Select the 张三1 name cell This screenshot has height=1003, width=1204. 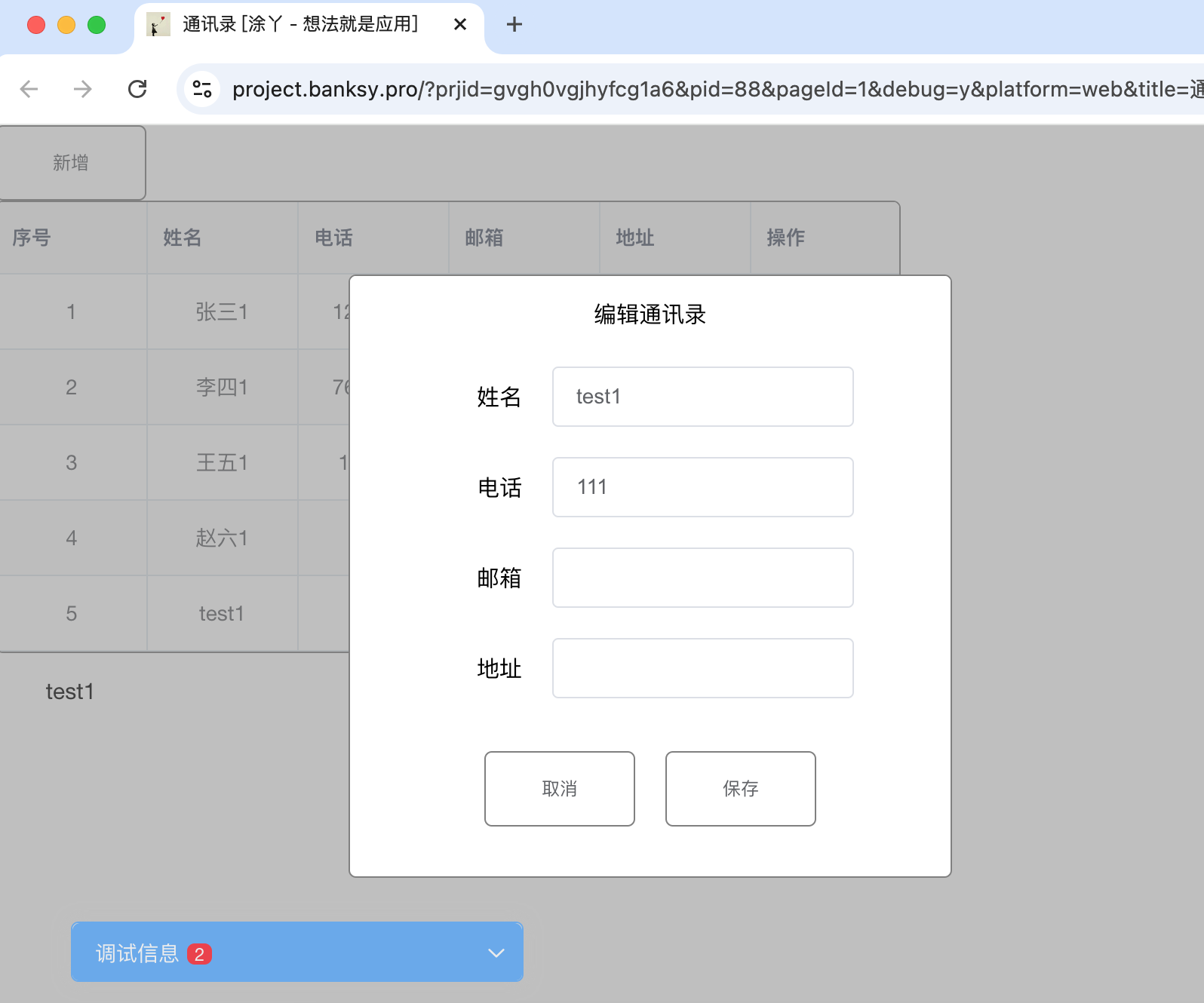point(222,311)
